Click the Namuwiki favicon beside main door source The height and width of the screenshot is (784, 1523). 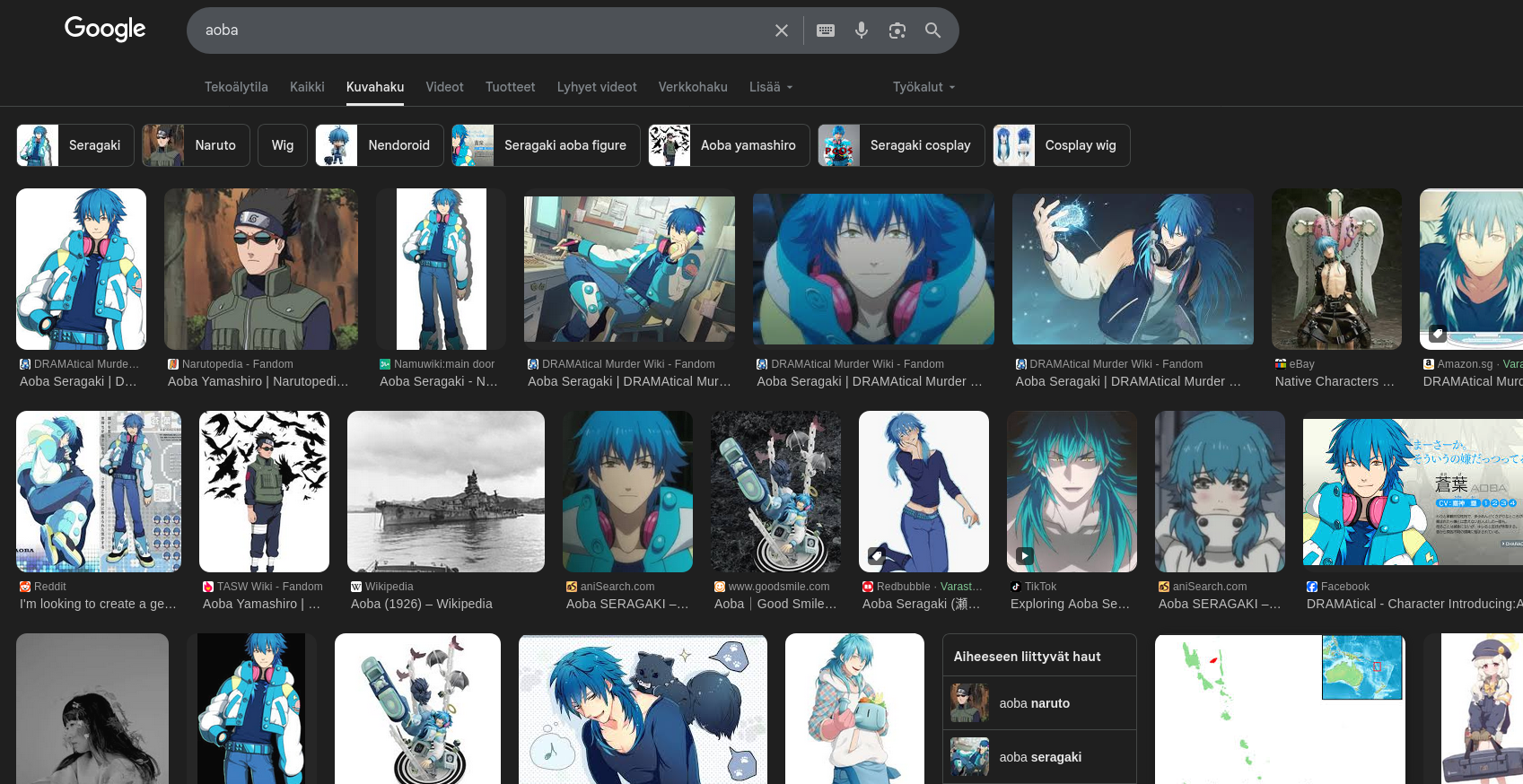click(385, 364)
